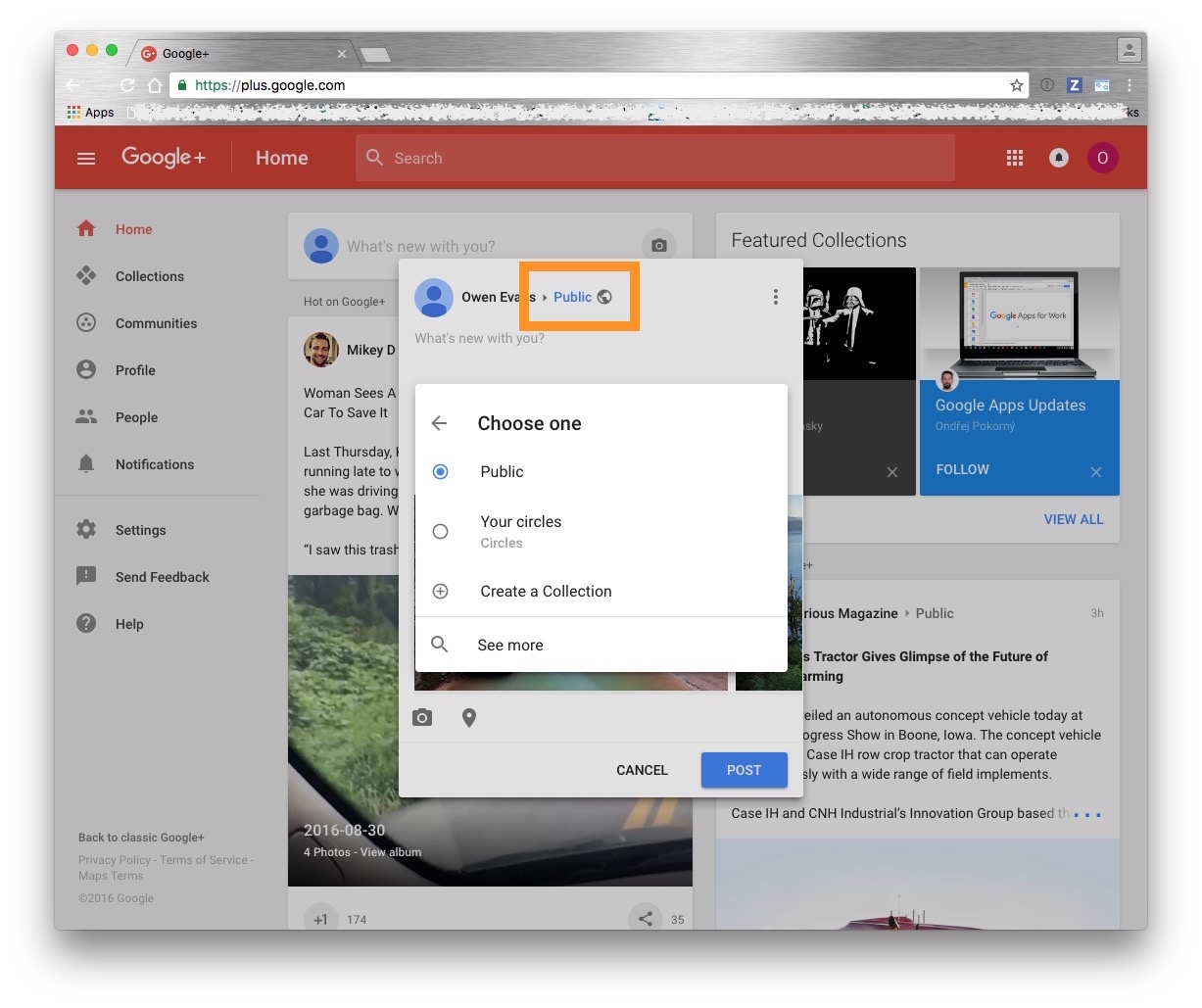Click the +1 button on the photo post
The height and width of the screenshot is (1008, 1202).
(x=320, y=919)
